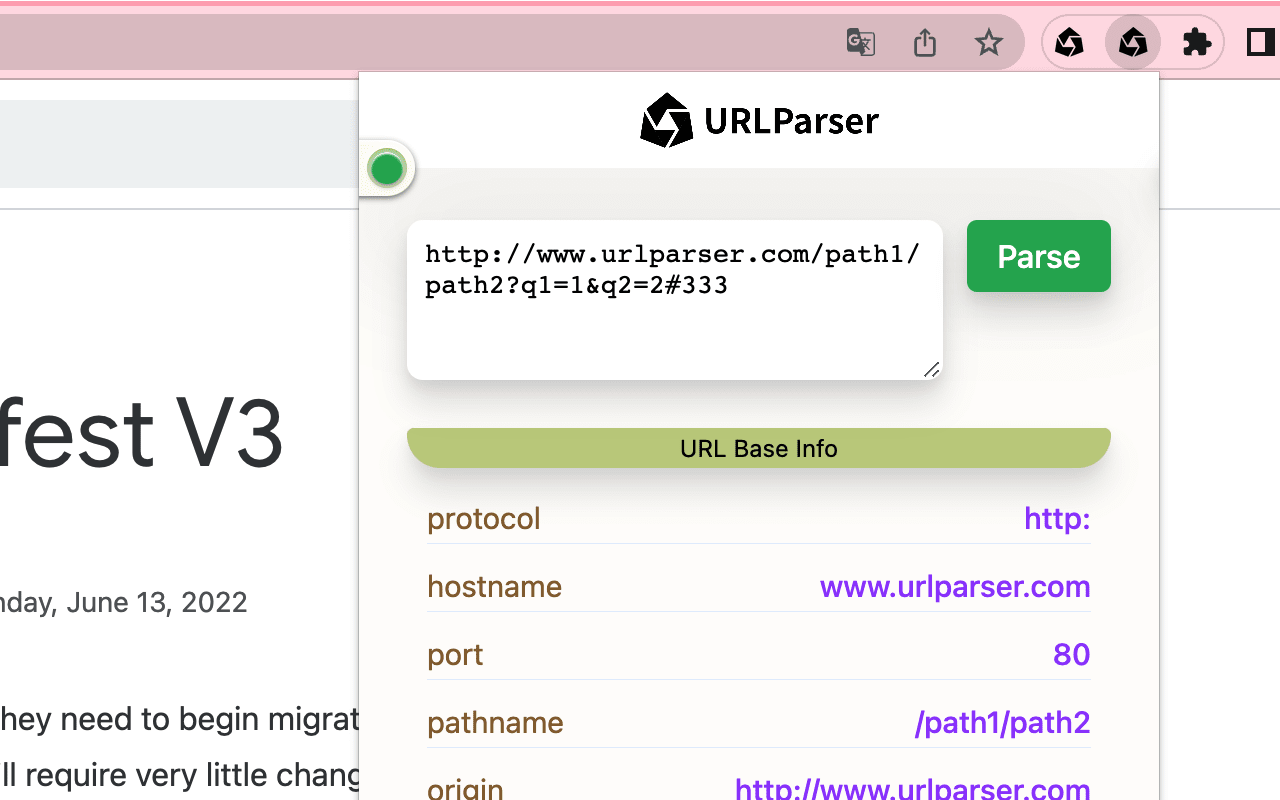Open the Extensions puzzle piece menu
Screen dimensions: 1280x800
(1196, 43)
